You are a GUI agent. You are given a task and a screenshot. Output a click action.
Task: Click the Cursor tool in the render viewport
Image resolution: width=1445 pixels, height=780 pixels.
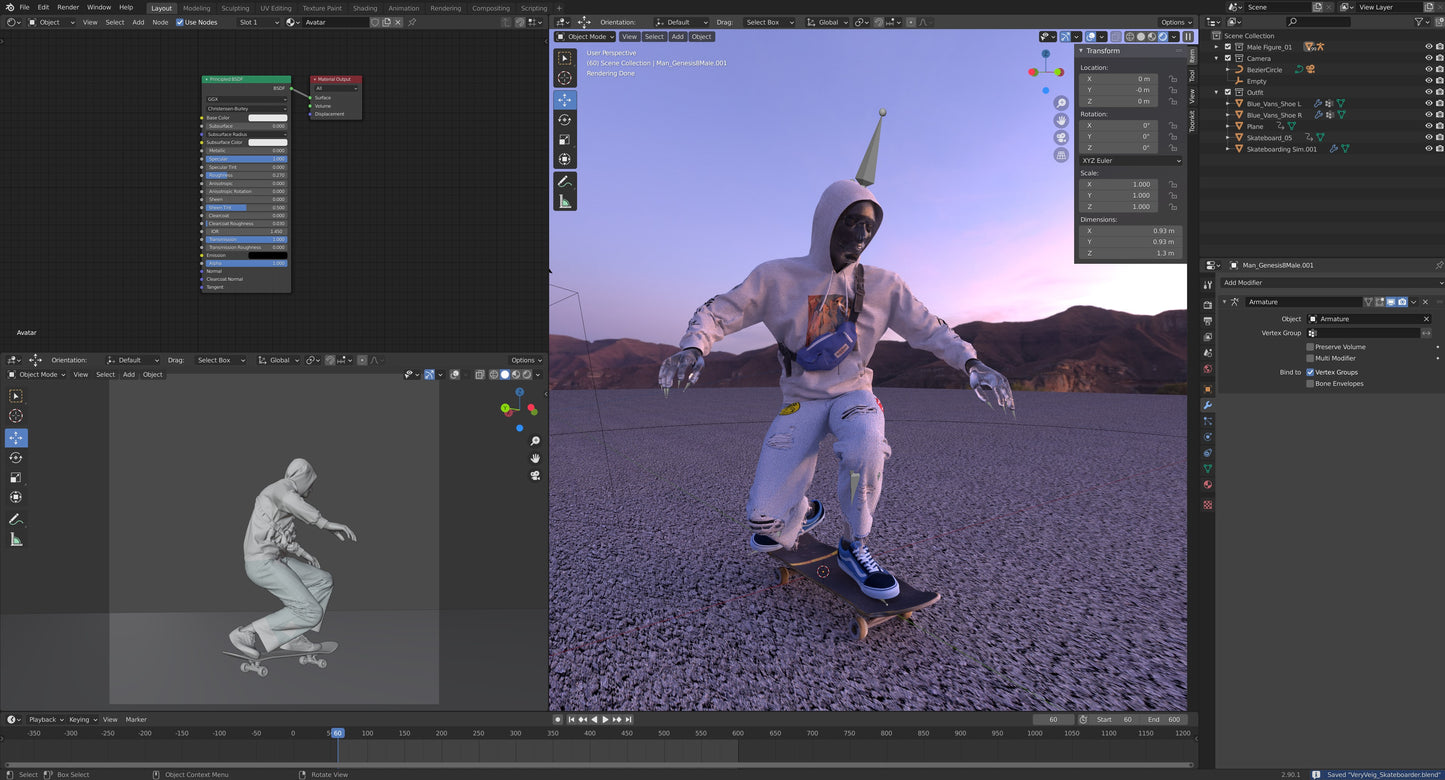565,78
